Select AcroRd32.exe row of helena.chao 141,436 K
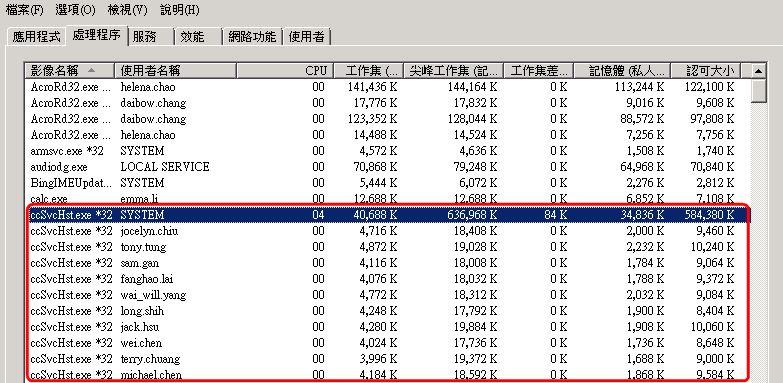Screen dimensions: 783x383 387,87
